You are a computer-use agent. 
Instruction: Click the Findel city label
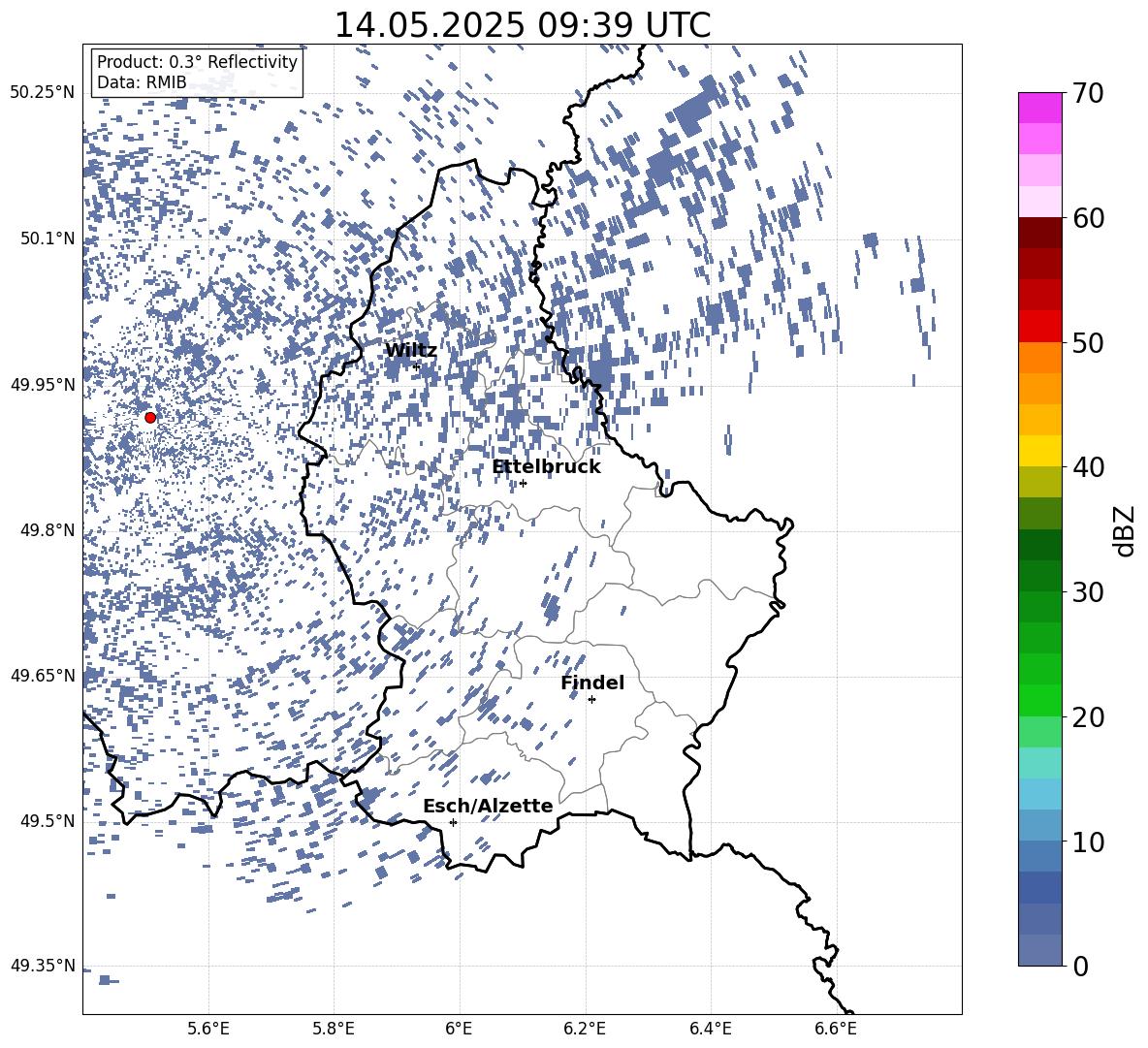pos(592,683)
